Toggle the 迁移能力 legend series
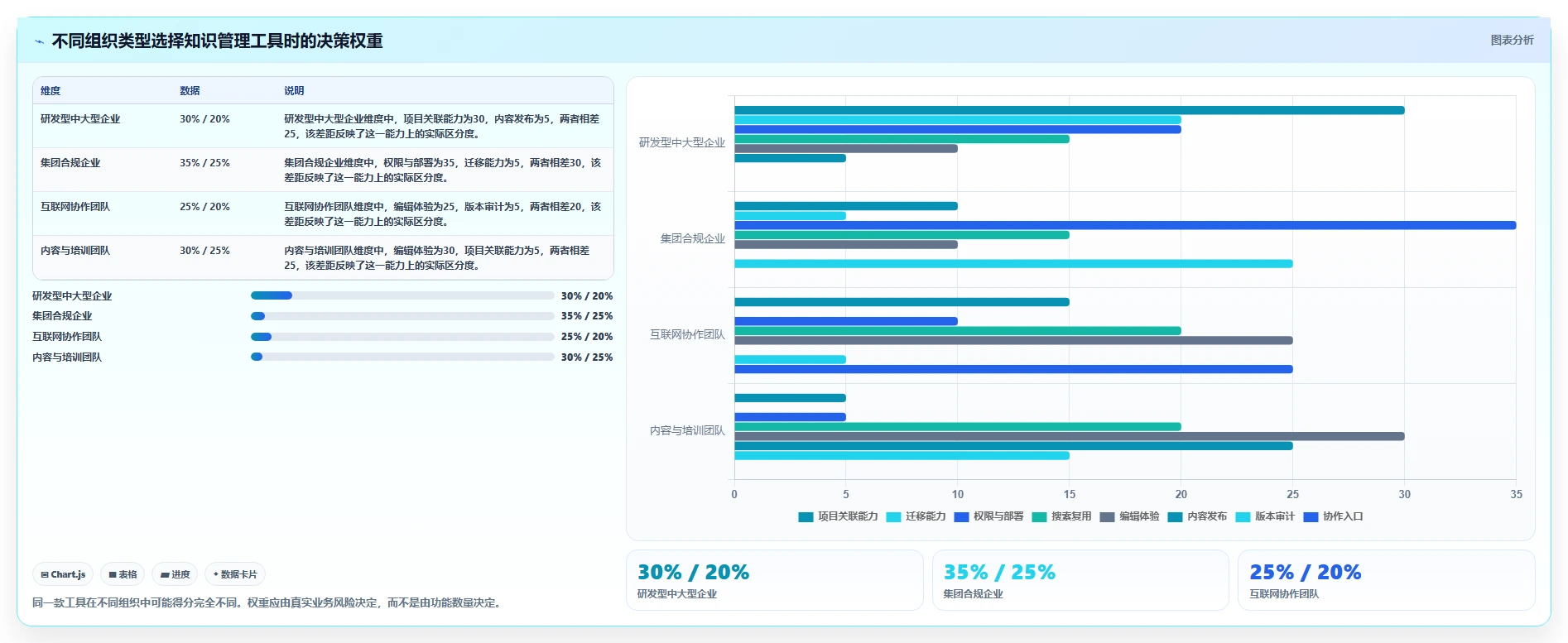This screenshot has width=1568, height=643. pos(916,516)
